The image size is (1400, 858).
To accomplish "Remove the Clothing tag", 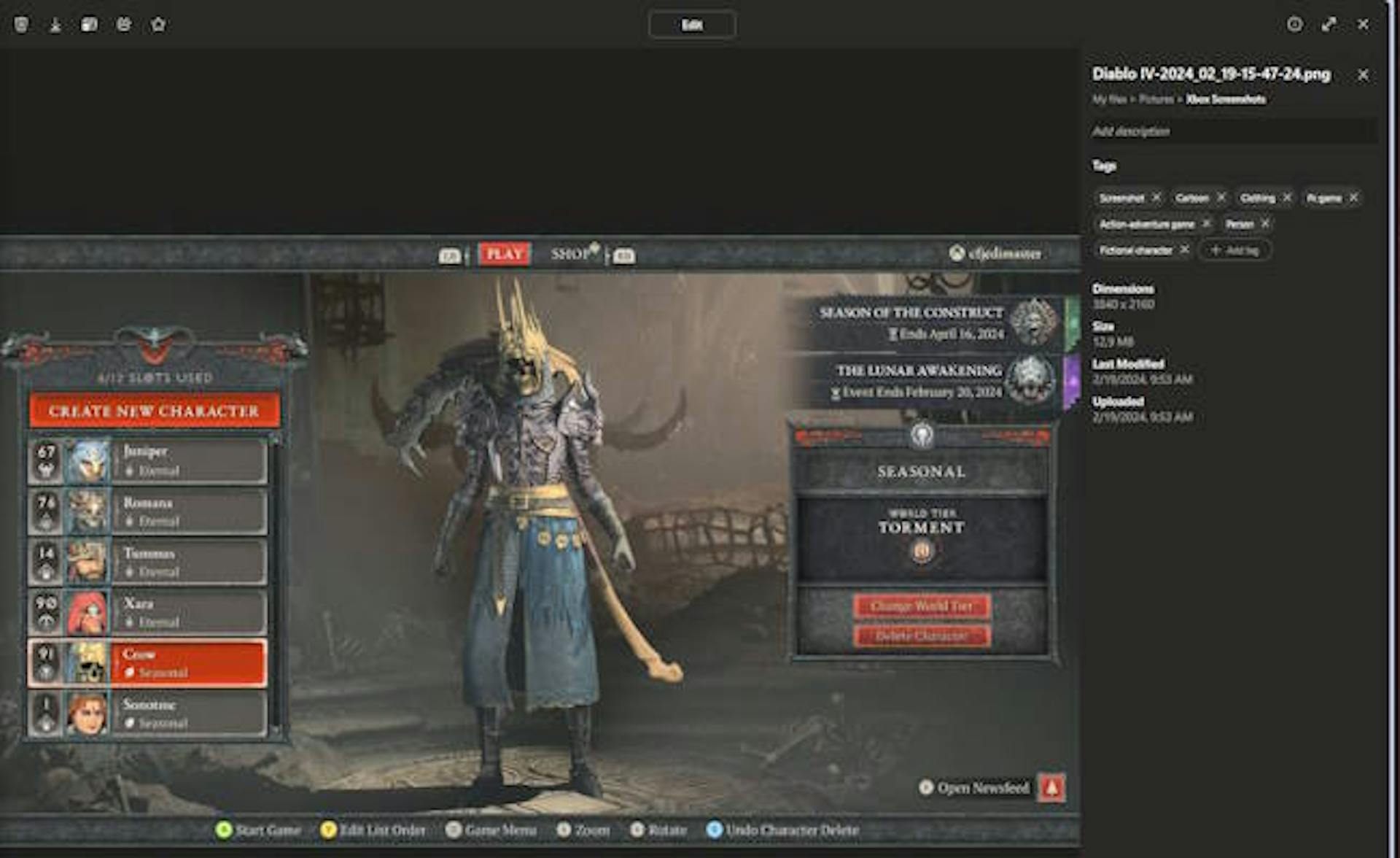I will (x=1287, y=198).
